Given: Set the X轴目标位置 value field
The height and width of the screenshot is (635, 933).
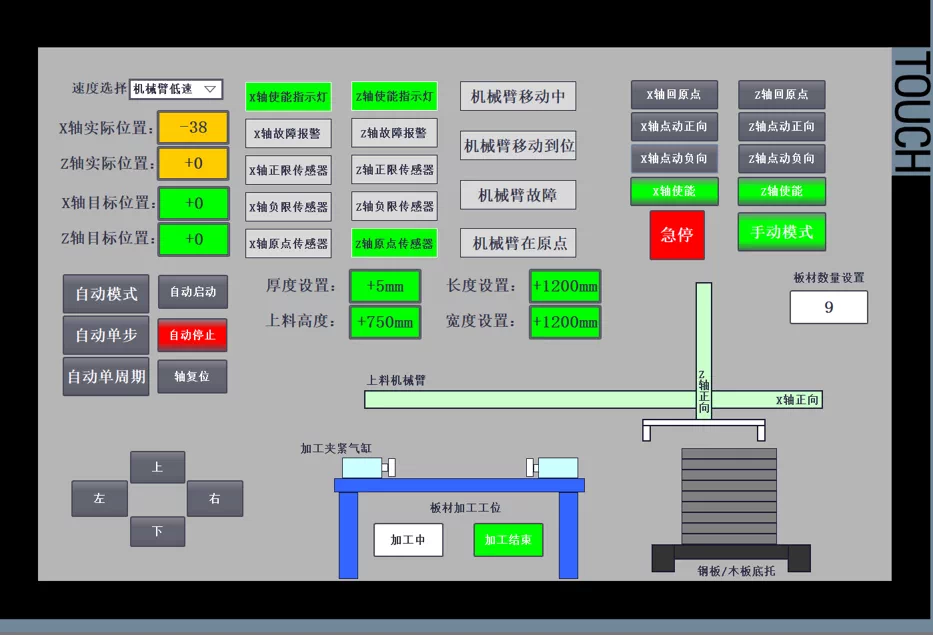Looking at the screenshot, I should 193,203.
